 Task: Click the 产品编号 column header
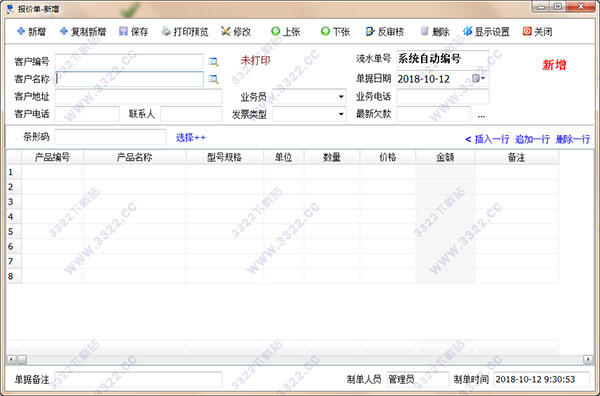52,157
